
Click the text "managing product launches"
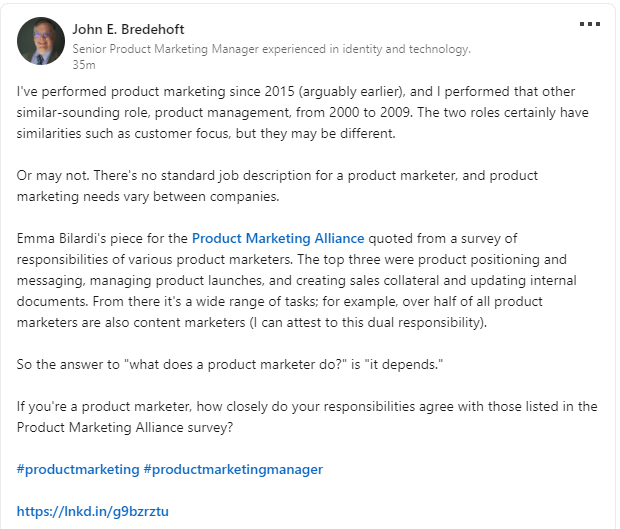click(x=158, y=280)
